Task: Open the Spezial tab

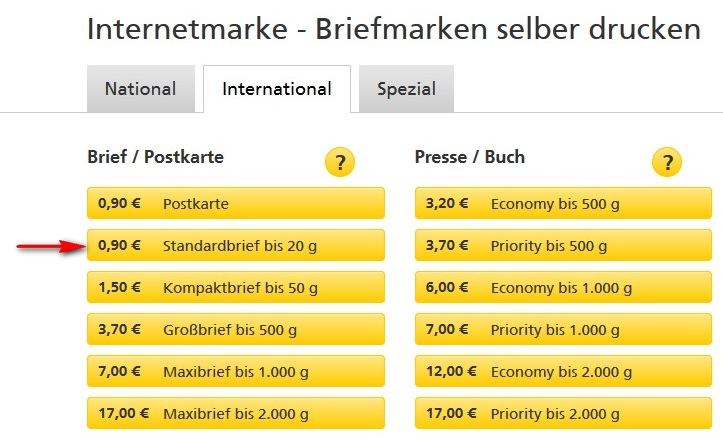Action: click(x=406, y=89)
